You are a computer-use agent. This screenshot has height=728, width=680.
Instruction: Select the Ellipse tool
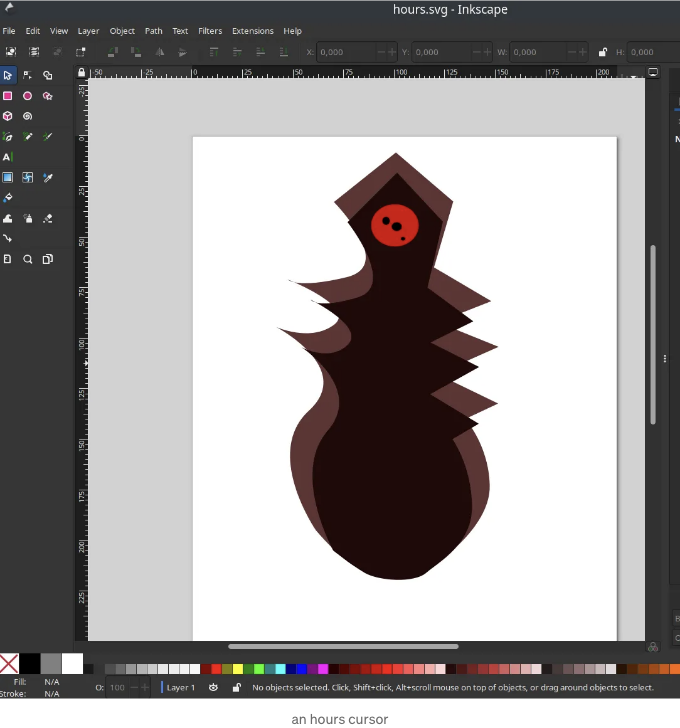click(27, 96)
